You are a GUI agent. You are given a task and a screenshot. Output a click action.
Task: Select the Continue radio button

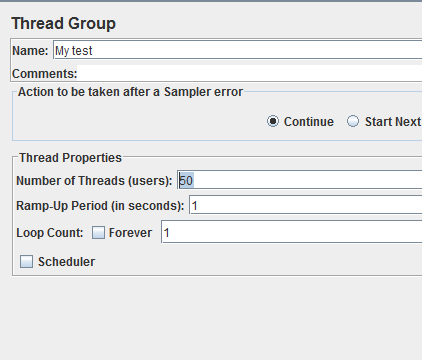pos(273,121)
